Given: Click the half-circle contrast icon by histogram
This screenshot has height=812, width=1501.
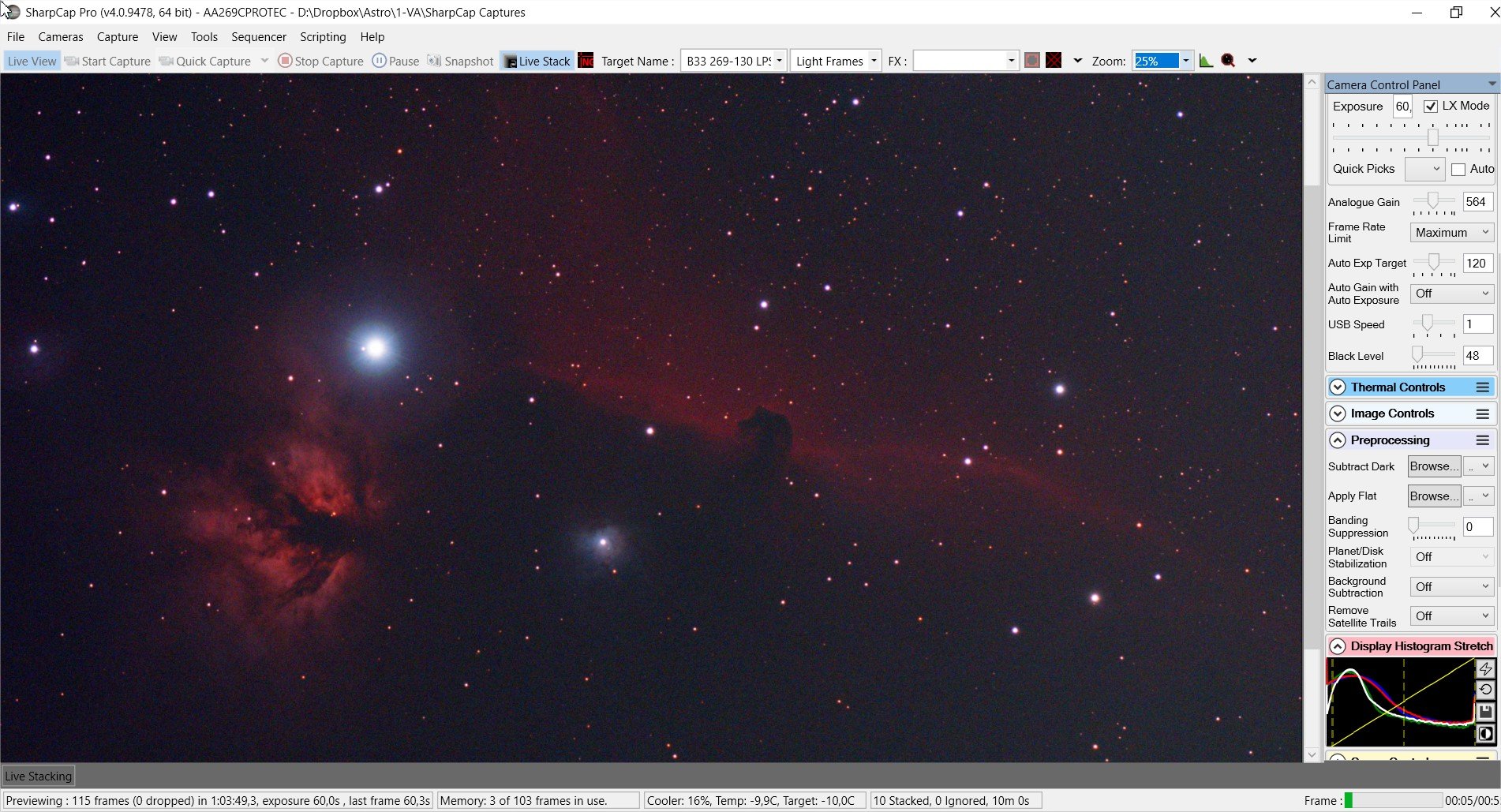Looking at the screenshot, I should pyautogui.click(x=1486, y=734).
